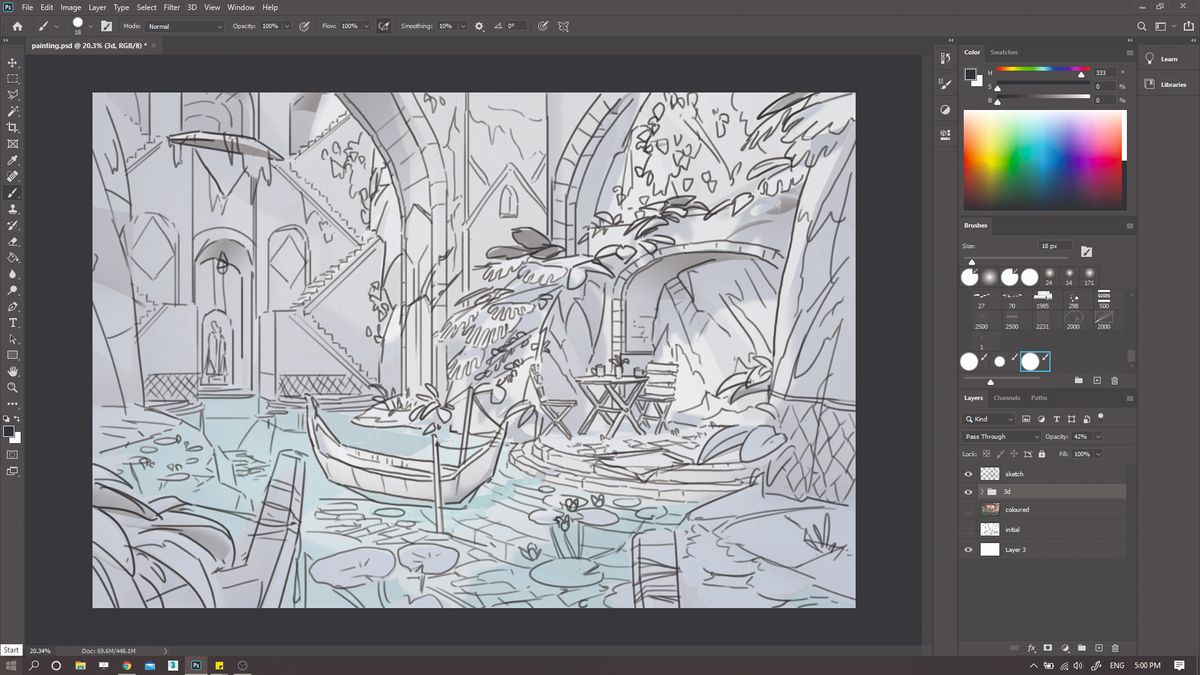
Task: Select the Crop tool
Action: (13, 127)
